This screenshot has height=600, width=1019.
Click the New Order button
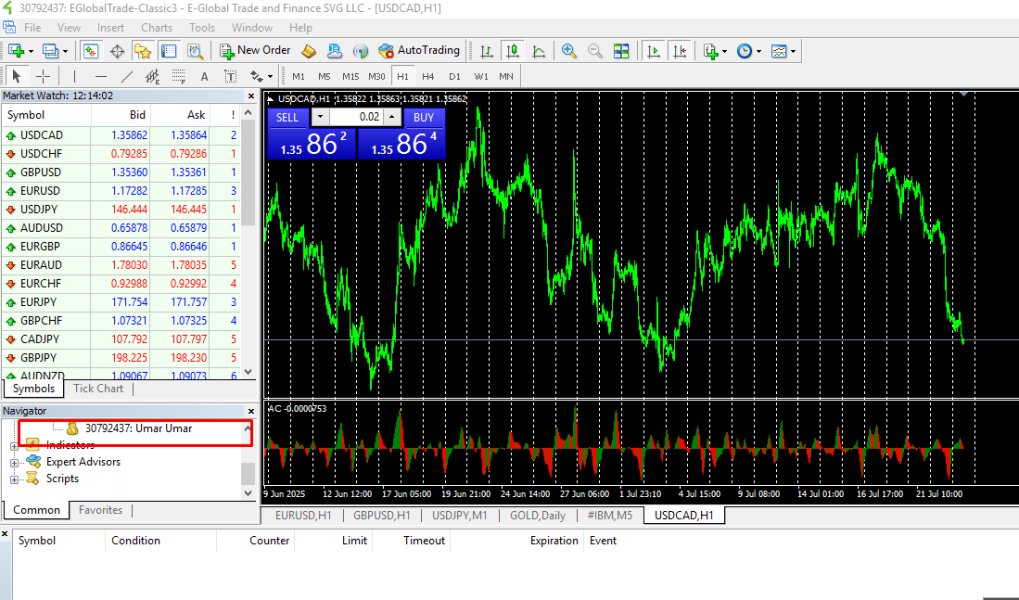point(255,51)
